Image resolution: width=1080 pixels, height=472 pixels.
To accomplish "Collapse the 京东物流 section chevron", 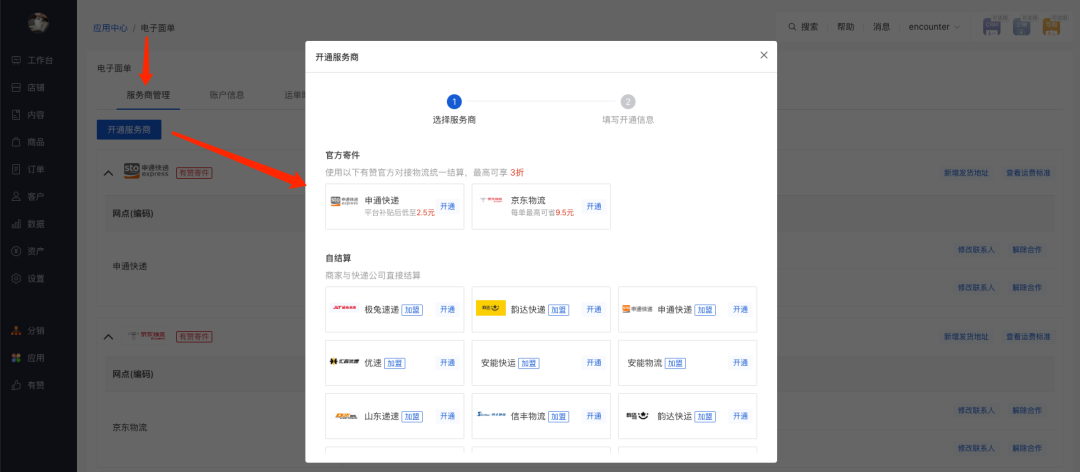I will (108, 337).
